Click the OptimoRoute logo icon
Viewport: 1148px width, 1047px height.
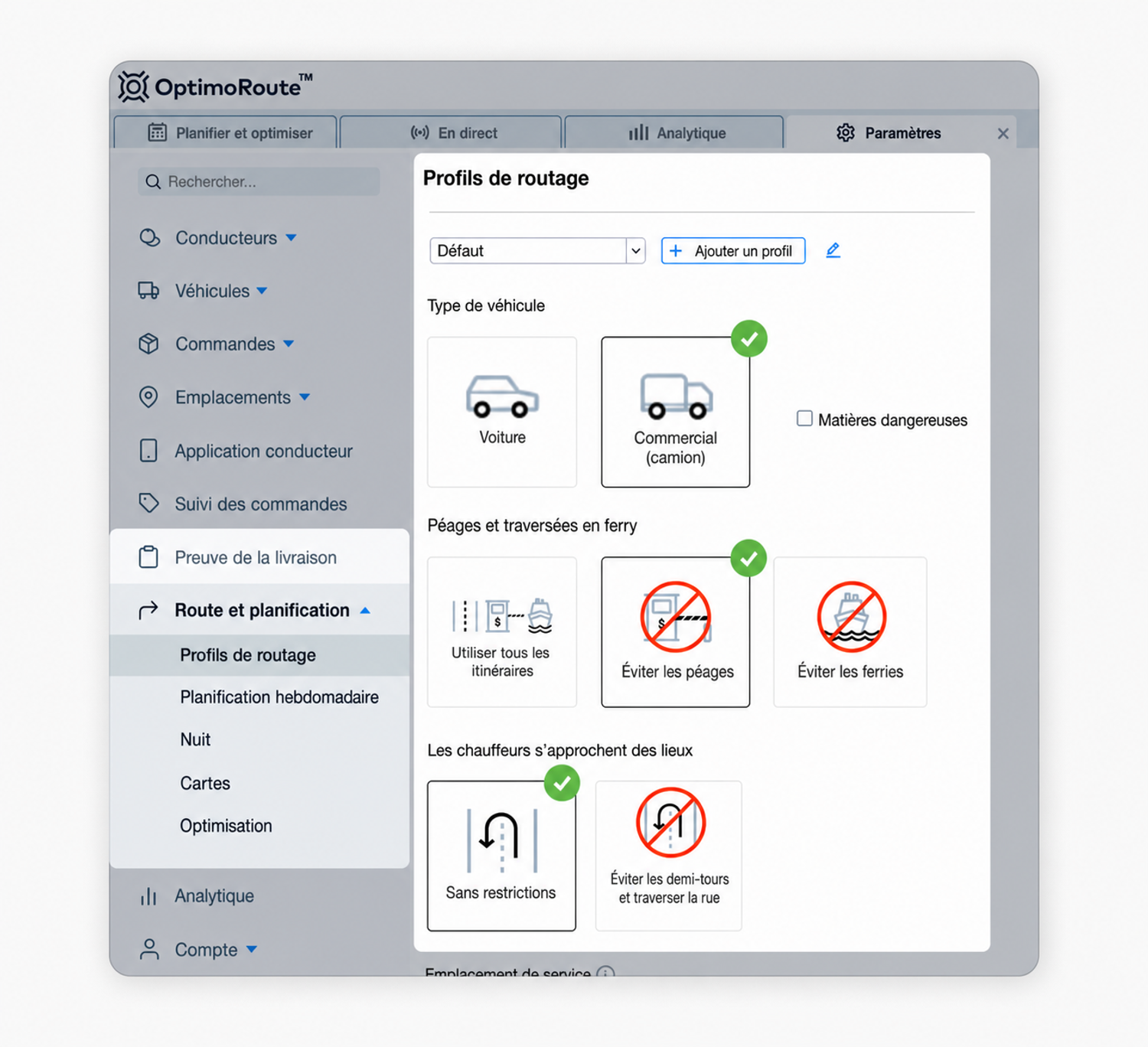(x=133, y=86)
